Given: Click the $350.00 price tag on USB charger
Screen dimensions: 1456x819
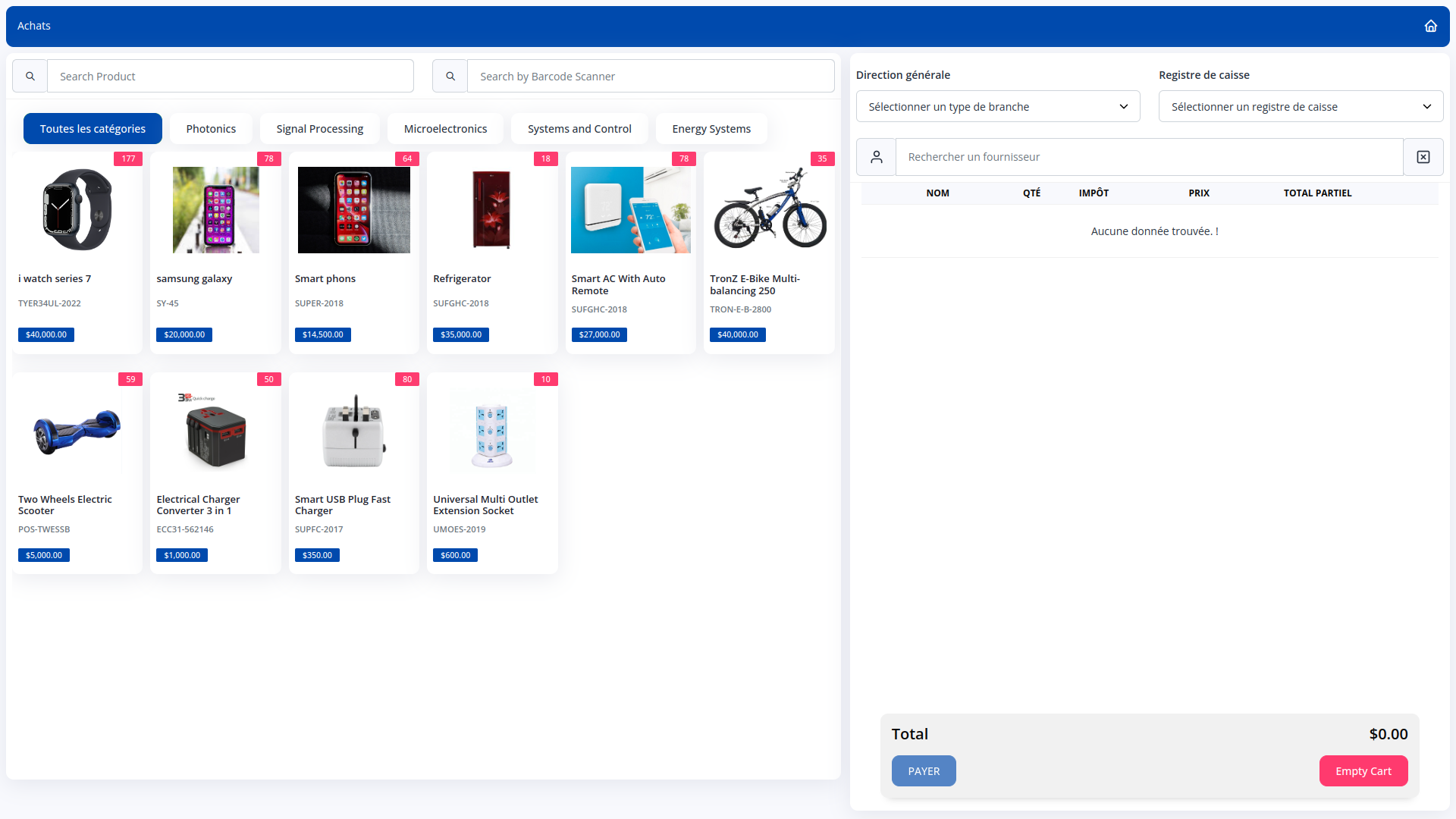Looking at the screenshot, I should click(317, 555).
